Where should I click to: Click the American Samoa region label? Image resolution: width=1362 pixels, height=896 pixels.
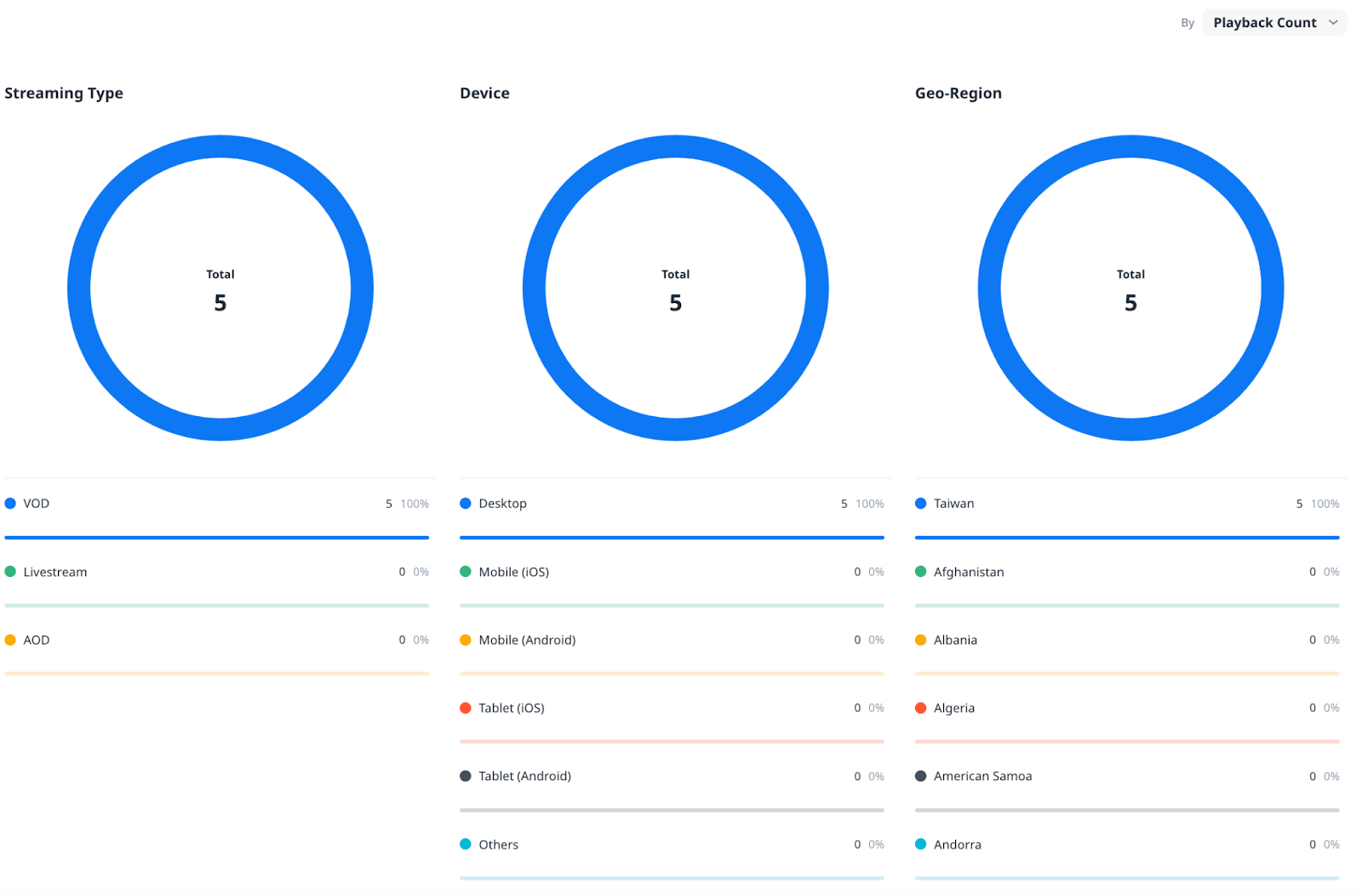982,776
